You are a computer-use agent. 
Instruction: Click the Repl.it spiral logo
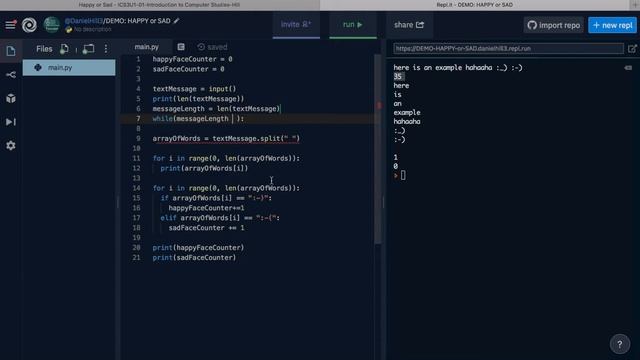pos(29,25)
